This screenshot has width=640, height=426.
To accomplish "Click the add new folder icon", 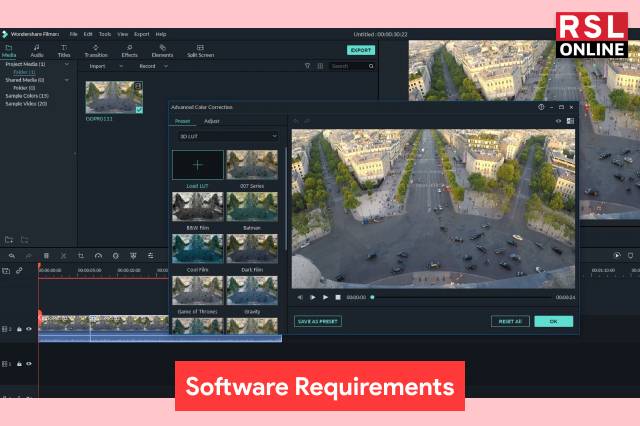I will (9, 240).
